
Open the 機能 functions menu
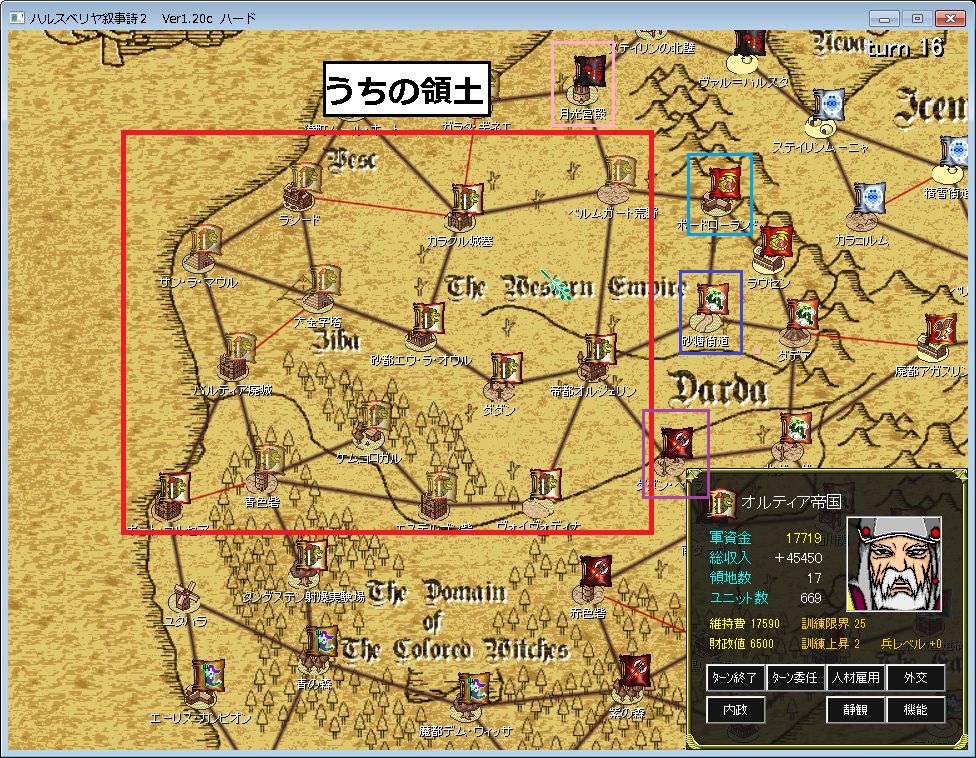pos(915,709)
